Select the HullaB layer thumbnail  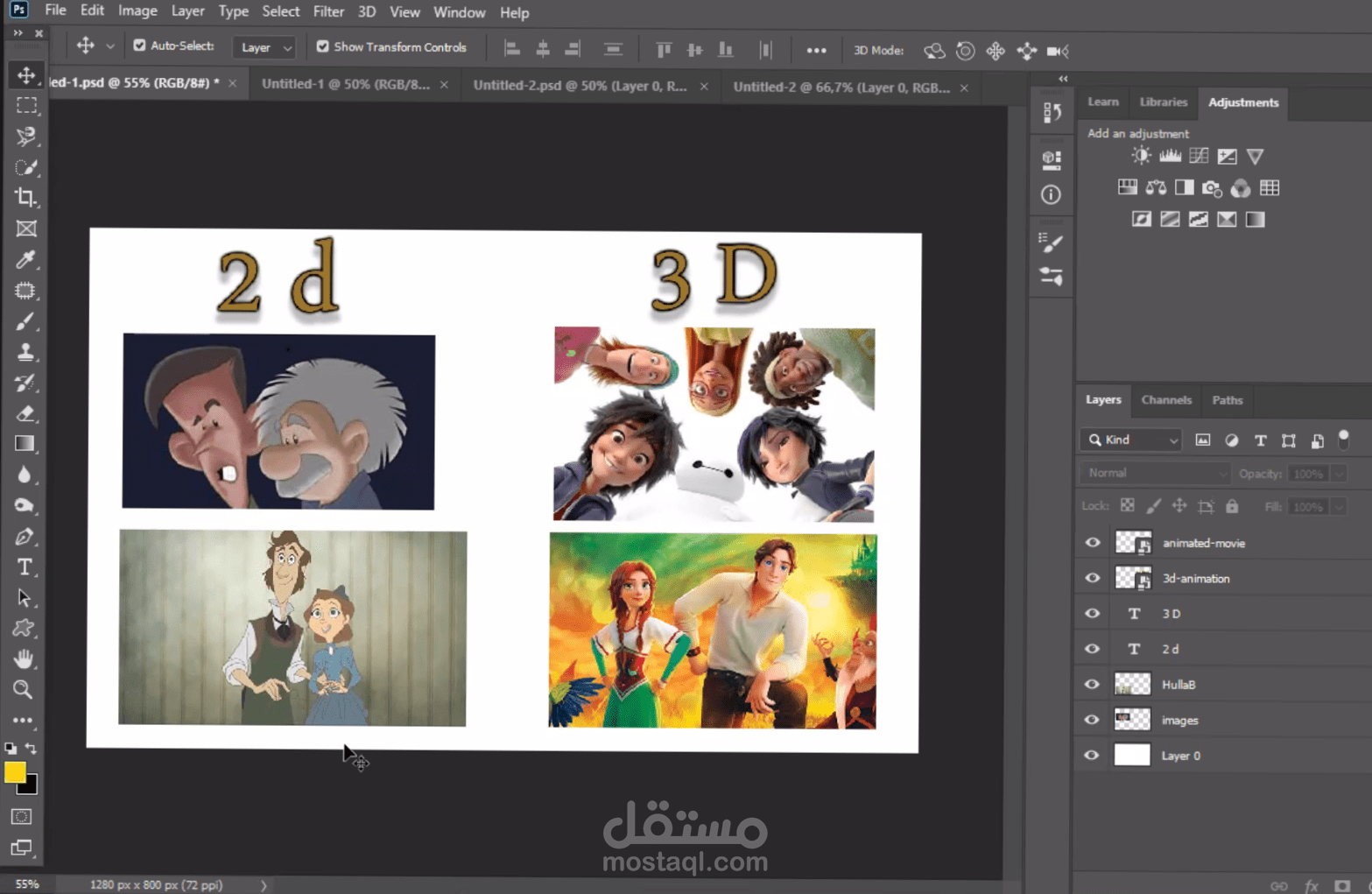coord(1132,685)
